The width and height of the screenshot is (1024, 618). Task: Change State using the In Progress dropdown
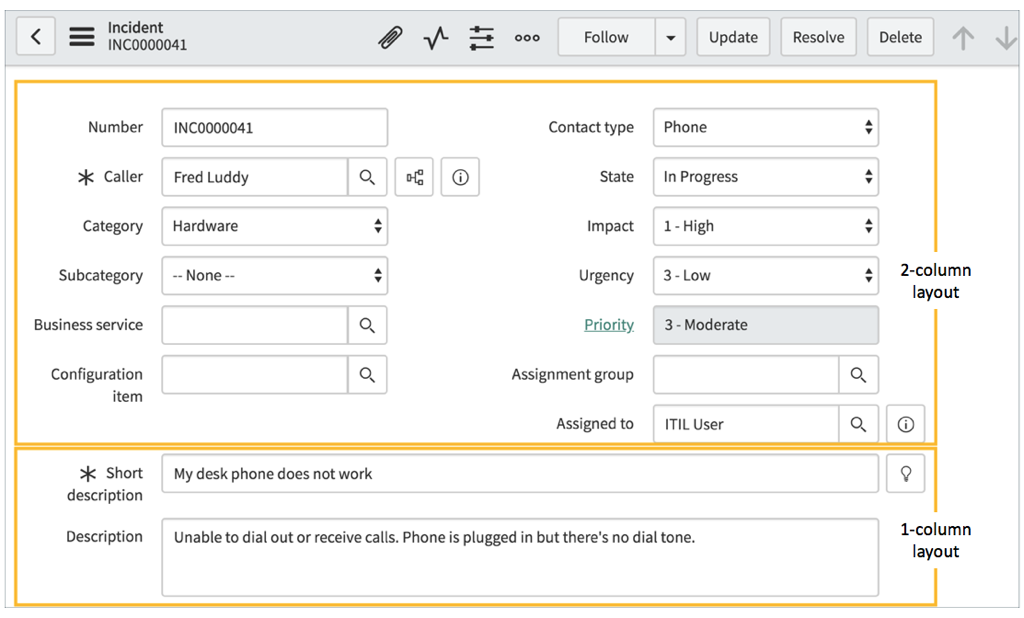tap(765, 176)
